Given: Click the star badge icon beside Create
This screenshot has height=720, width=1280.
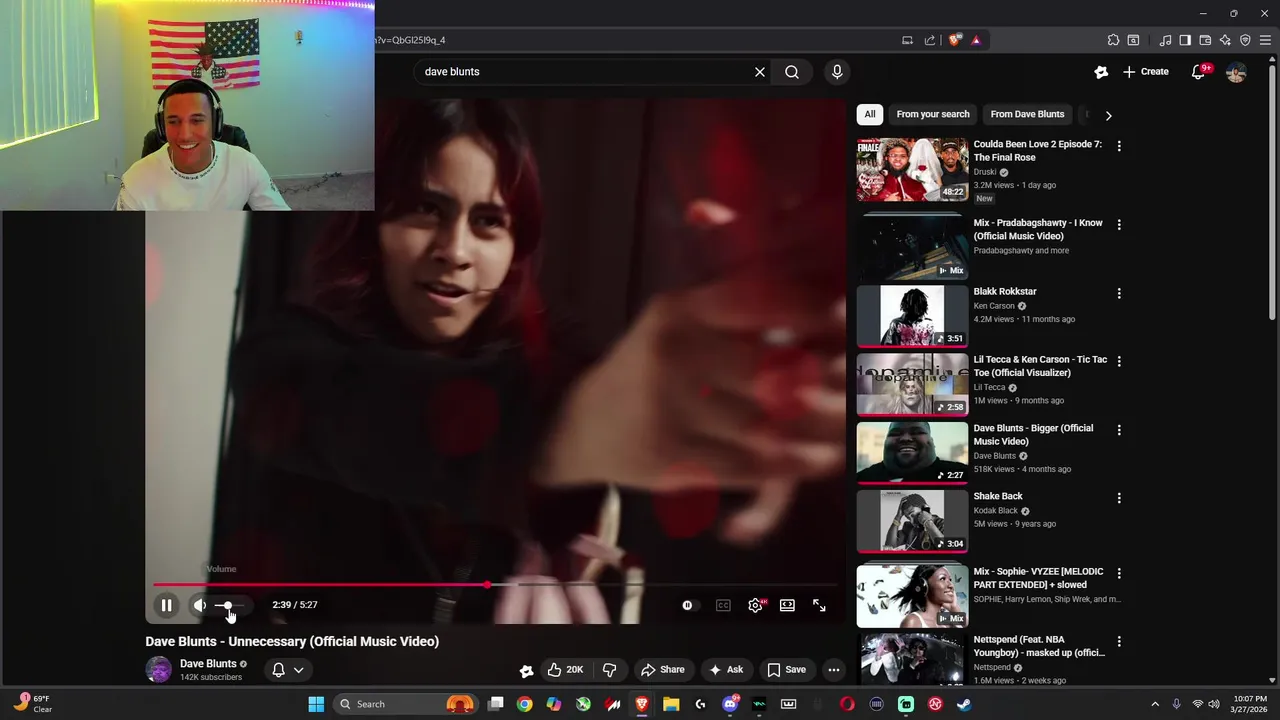Looking at the screenshot, I should (1101, 72).
